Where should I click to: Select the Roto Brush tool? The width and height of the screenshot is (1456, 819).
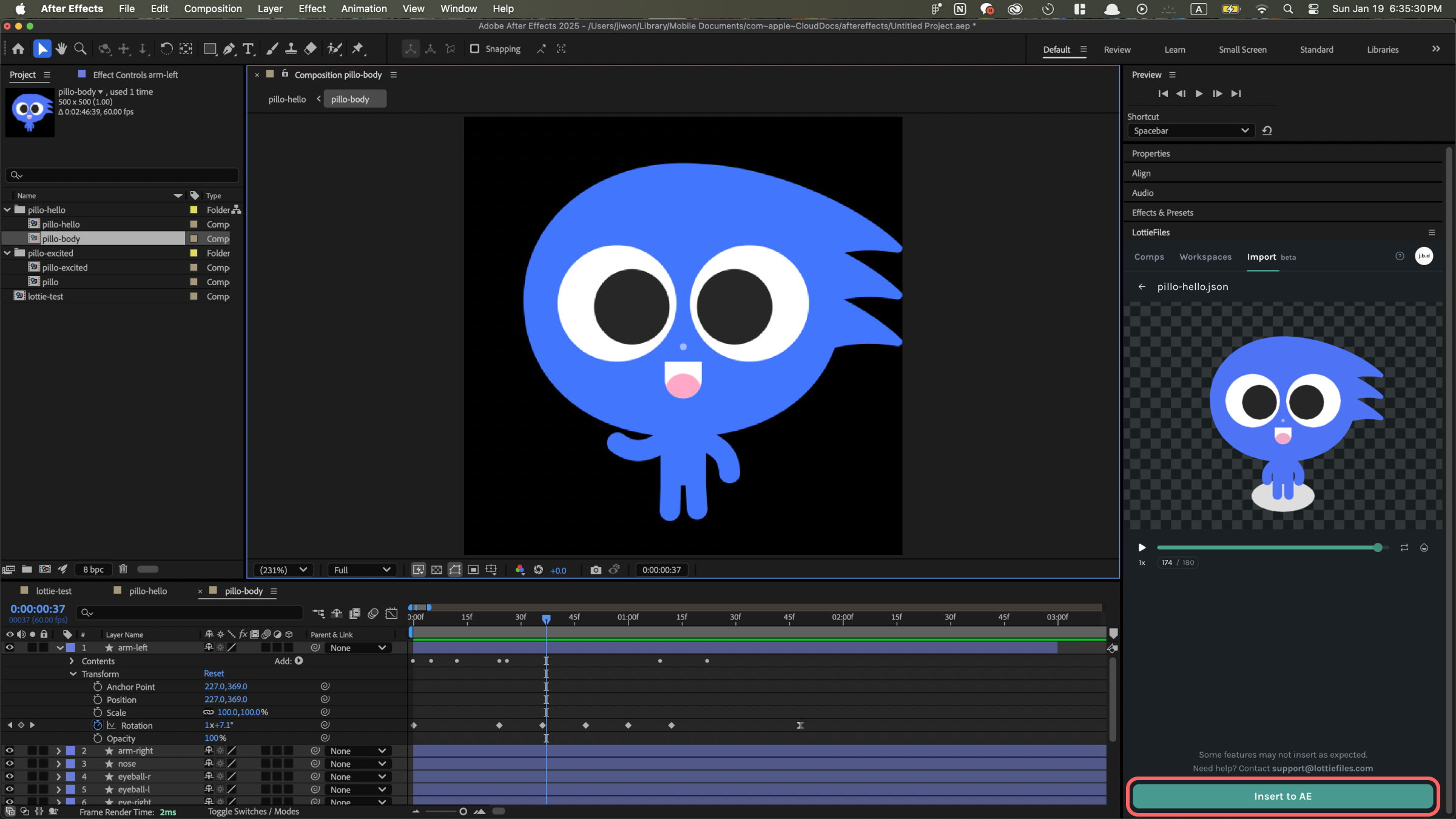(x=335, y=49)
